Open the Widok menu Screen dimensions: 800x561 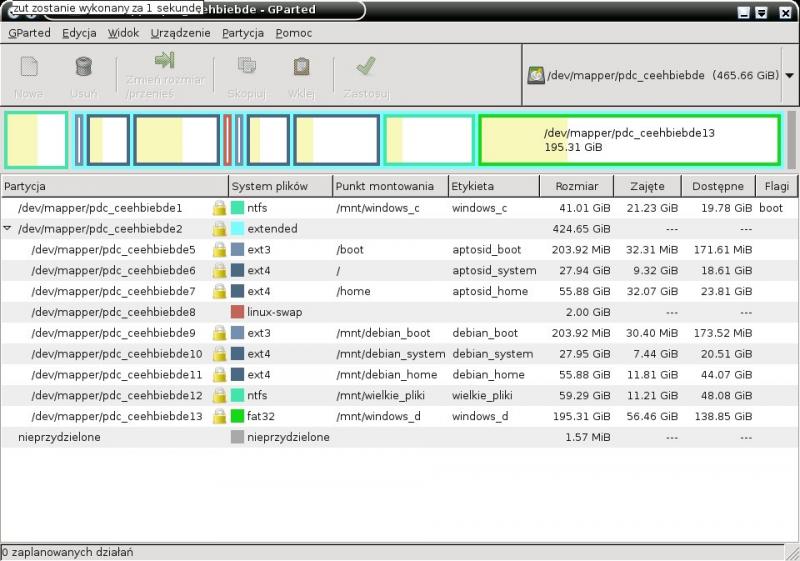(123, 33)
